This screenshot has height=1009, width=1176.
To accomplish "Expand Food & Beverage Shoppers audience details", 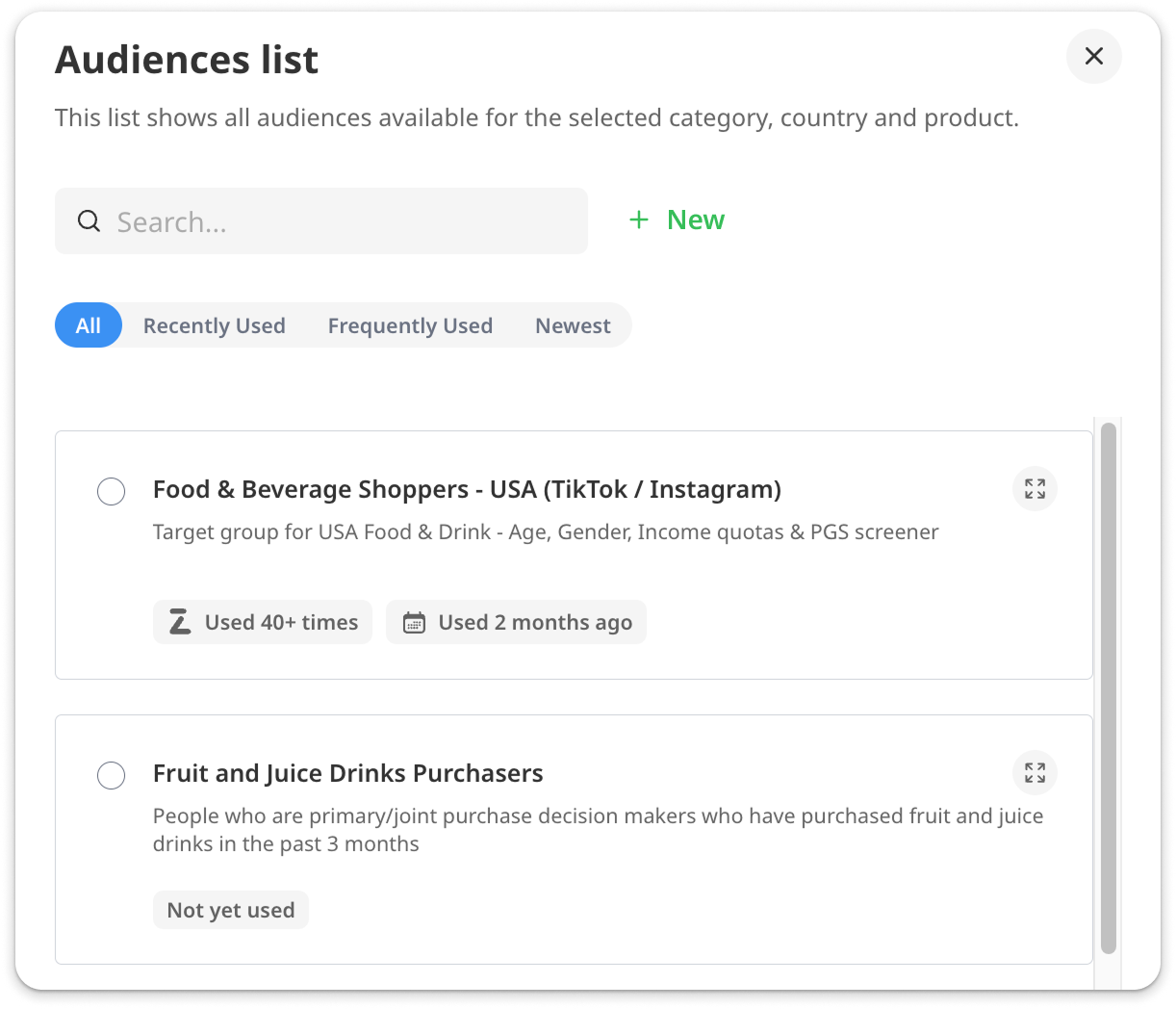I will (x=1035, y=489).
